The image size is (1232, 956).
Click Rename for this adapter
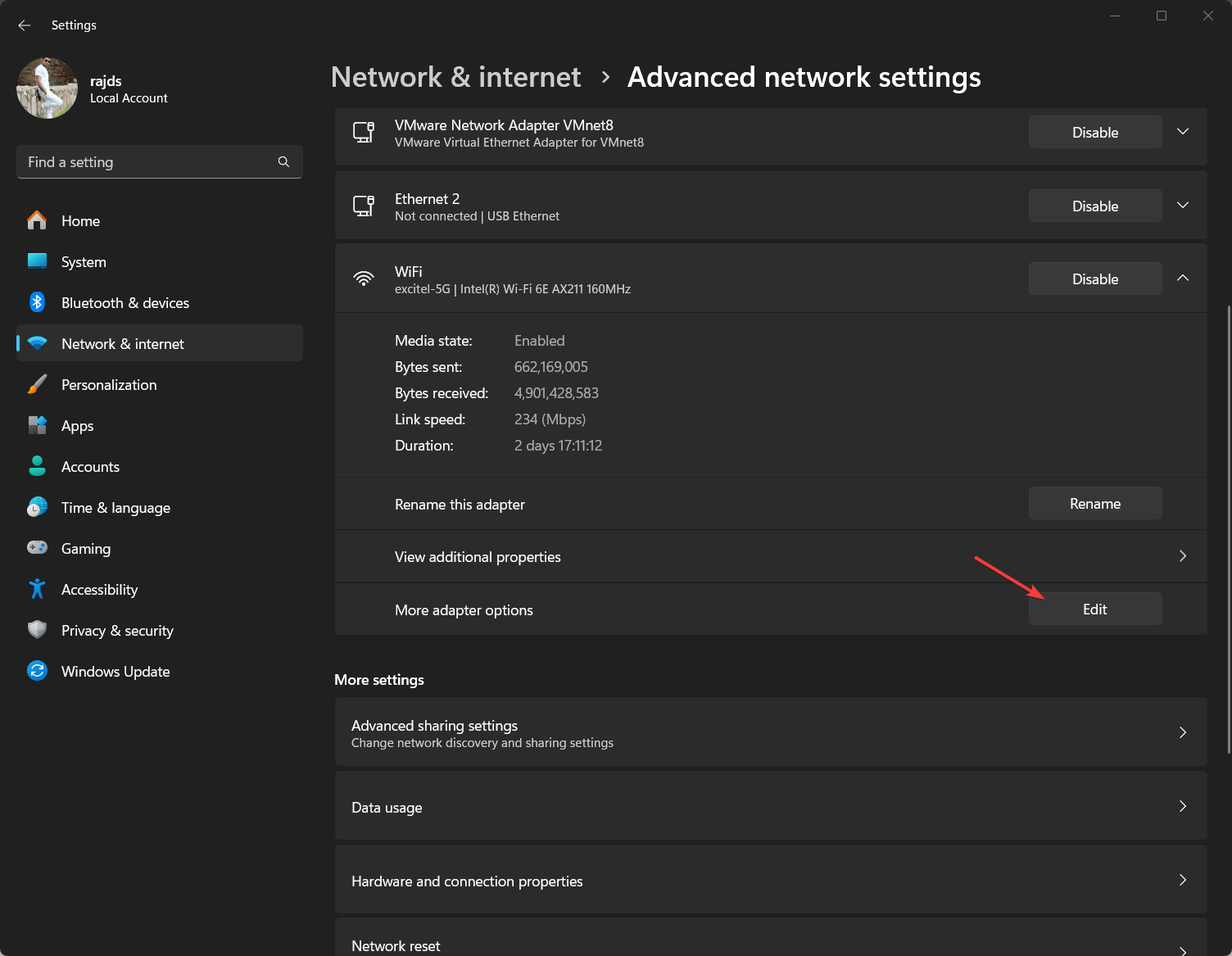[x=1094, y=503]
